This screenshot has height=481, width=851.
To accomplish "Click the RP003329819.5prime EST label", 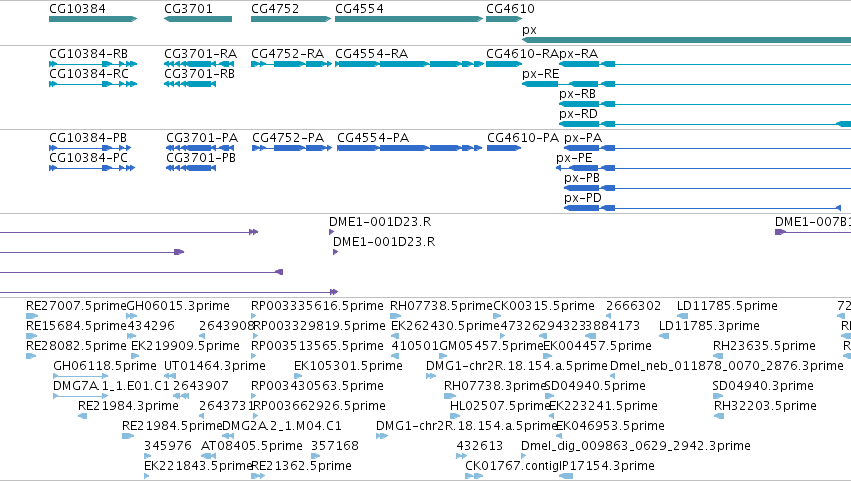I will click(319, 326).
